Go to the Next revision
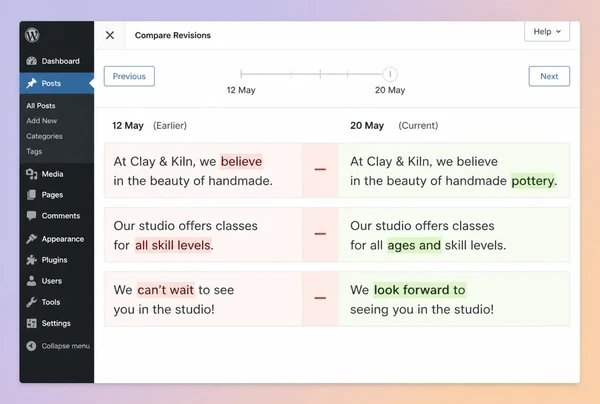 549,76
